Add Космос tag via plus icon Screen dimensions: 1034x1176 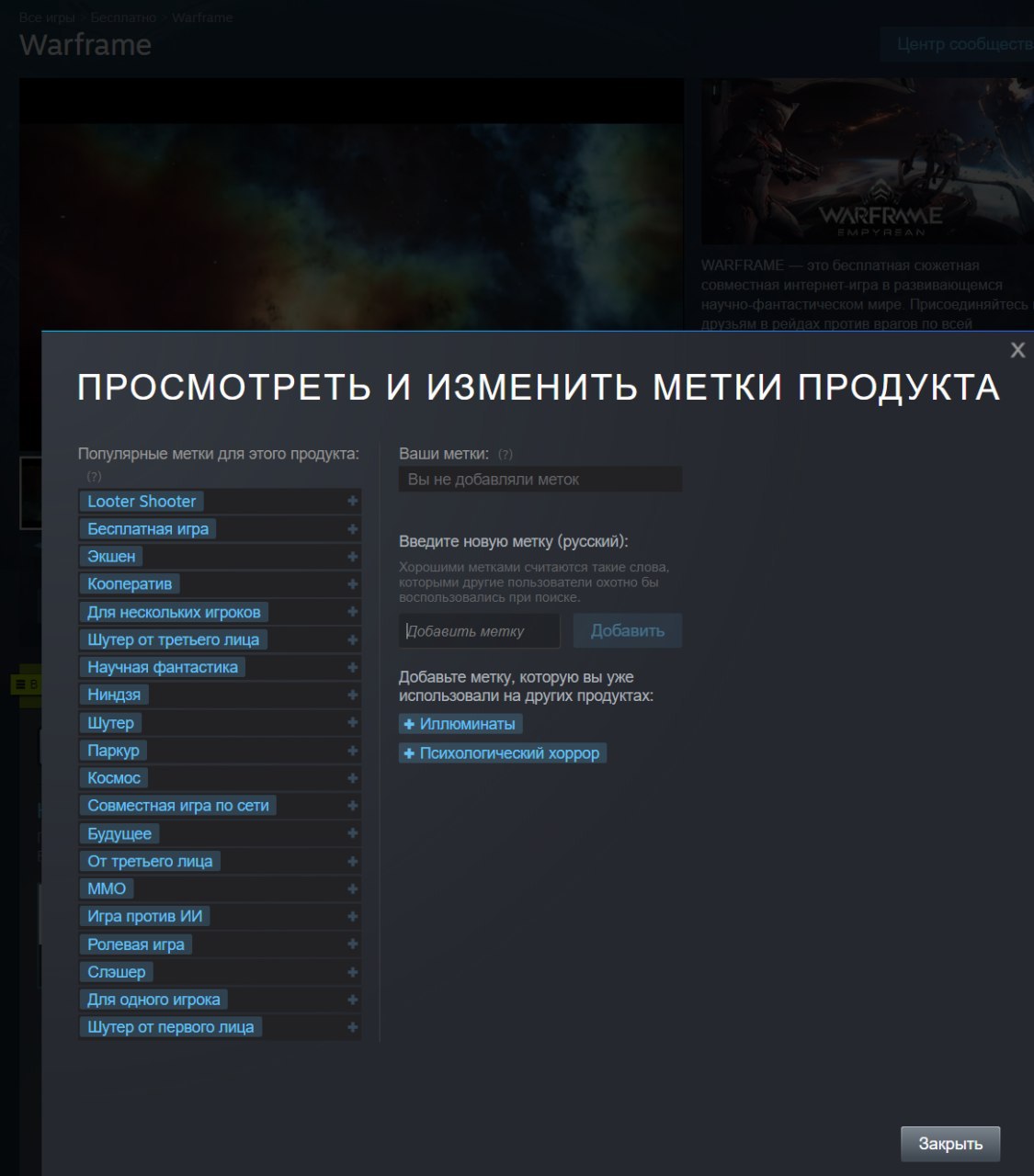point(352,778)
